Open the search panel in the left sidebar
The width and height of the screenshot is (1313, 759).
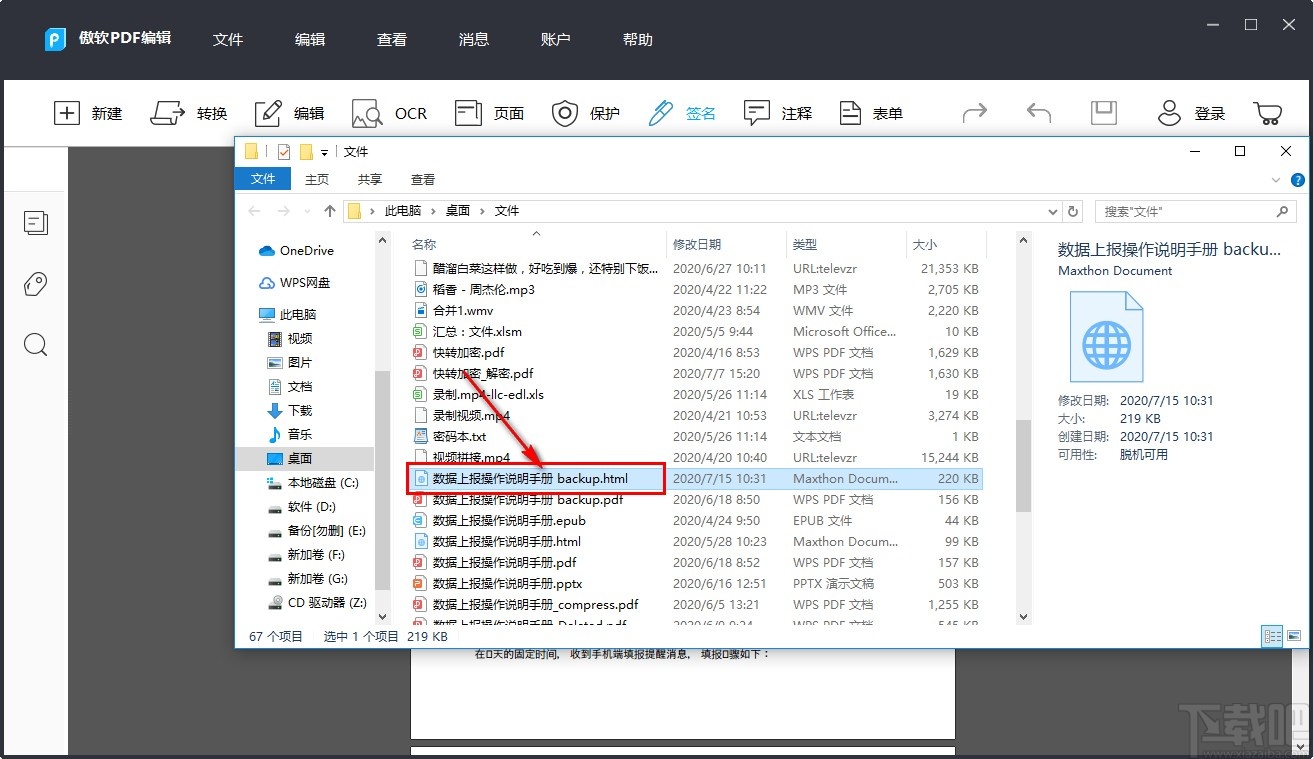point(36,345)
